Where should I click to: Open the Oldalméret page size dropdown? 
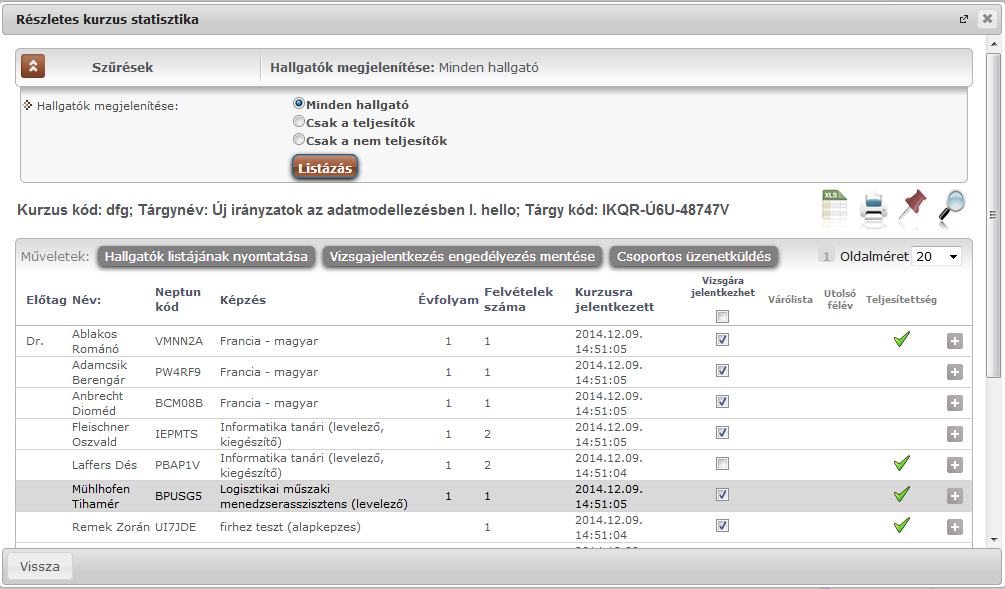tap(936, 256)
